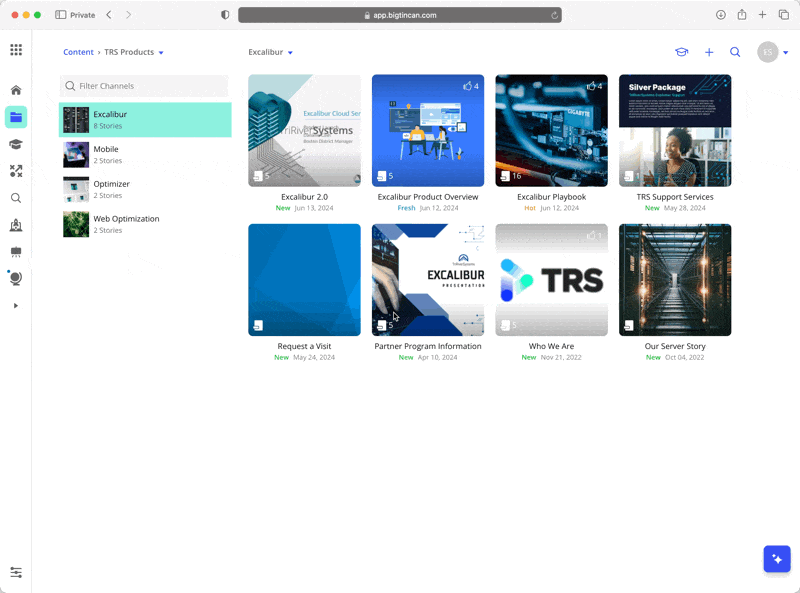Open the graduation cap learning sidebar icon

click(x=16, y=144)
